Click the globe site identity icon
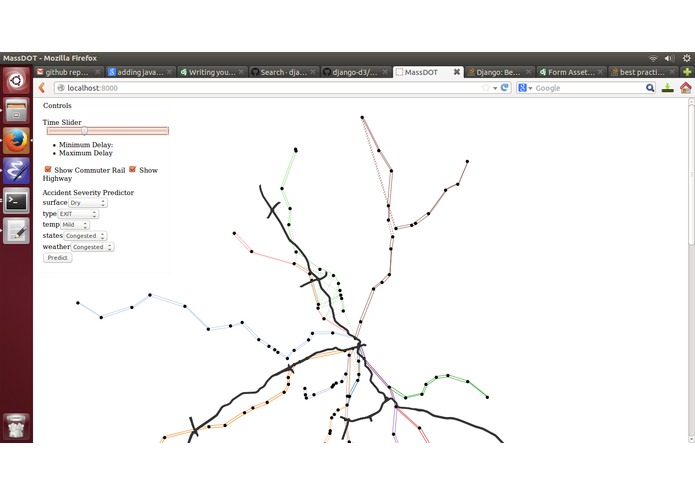Screen dimensions: 695x494 coord(61,88)
